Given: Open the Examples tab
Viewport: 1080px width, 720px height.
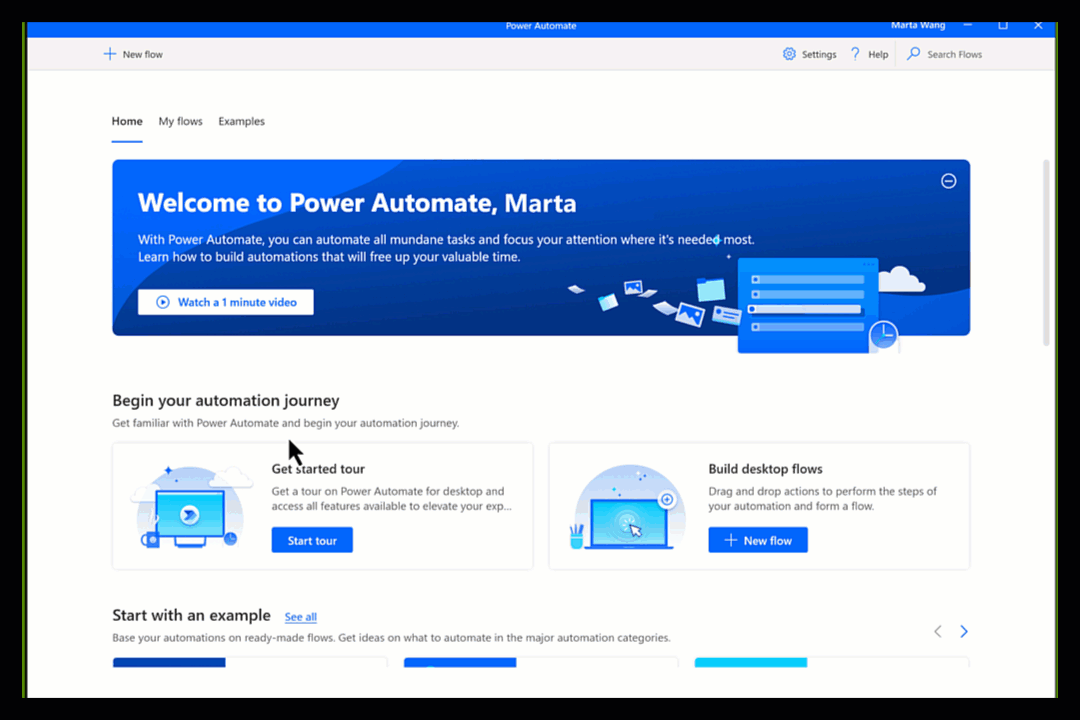Looking at the screenshot, I should pyautogui.click(x=241, y=121).
